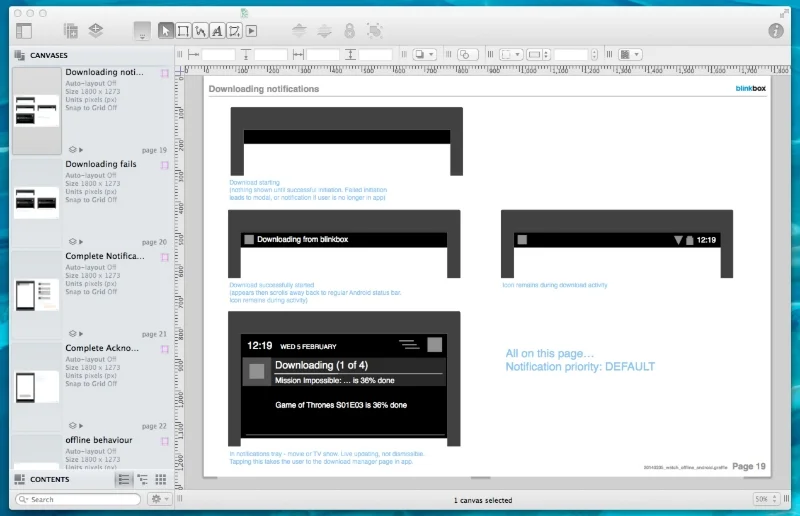Select the Line tool
Image resolution: width=800 pixels, height=516 pixels.
tap(200, 31)
